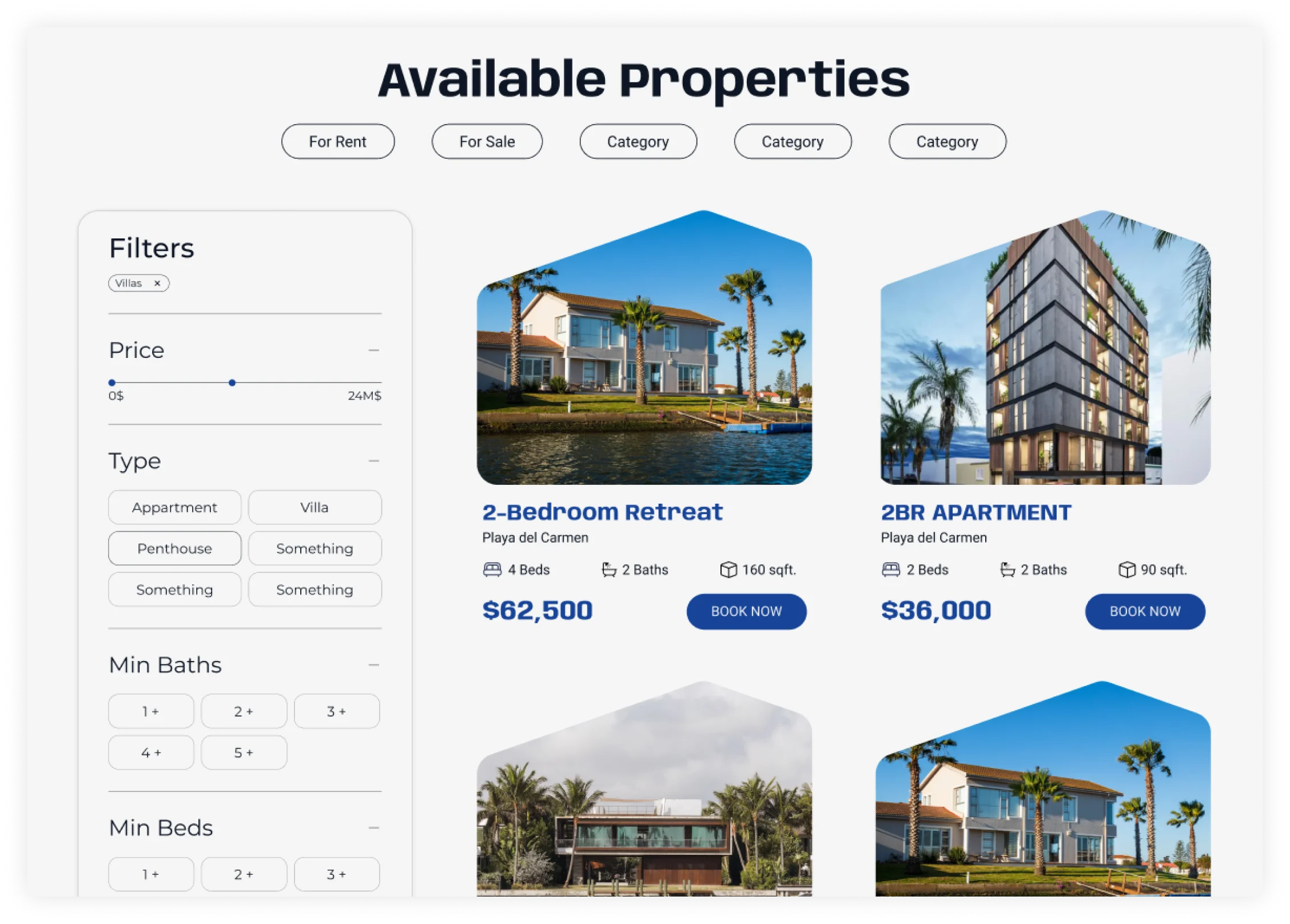The width and height of the screenshot is (1290, 924).
Task: Book the 2-Bedroom Retreat property now
Action: (x=749, y=610)
